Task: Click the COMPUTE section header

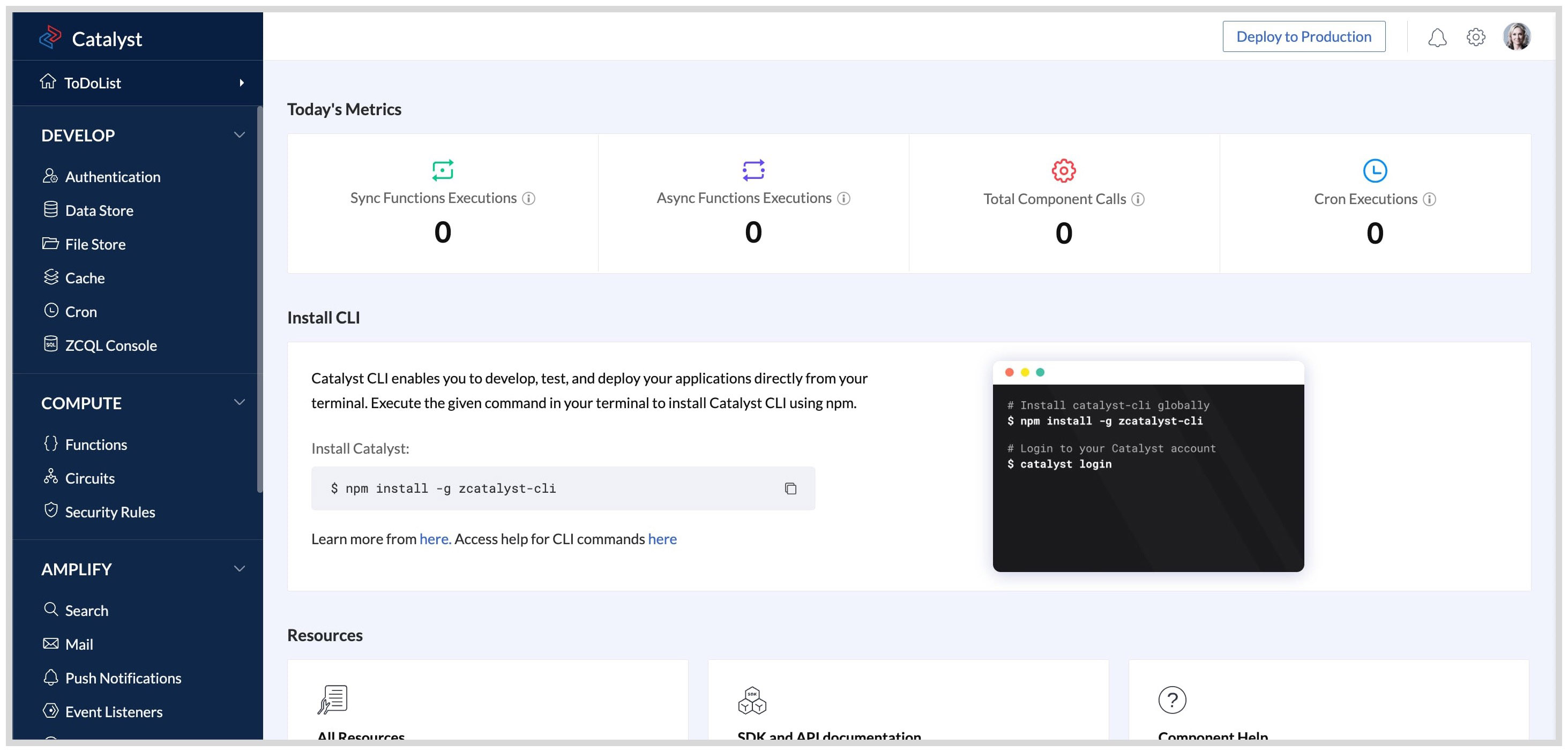Action: pos(81,403)
